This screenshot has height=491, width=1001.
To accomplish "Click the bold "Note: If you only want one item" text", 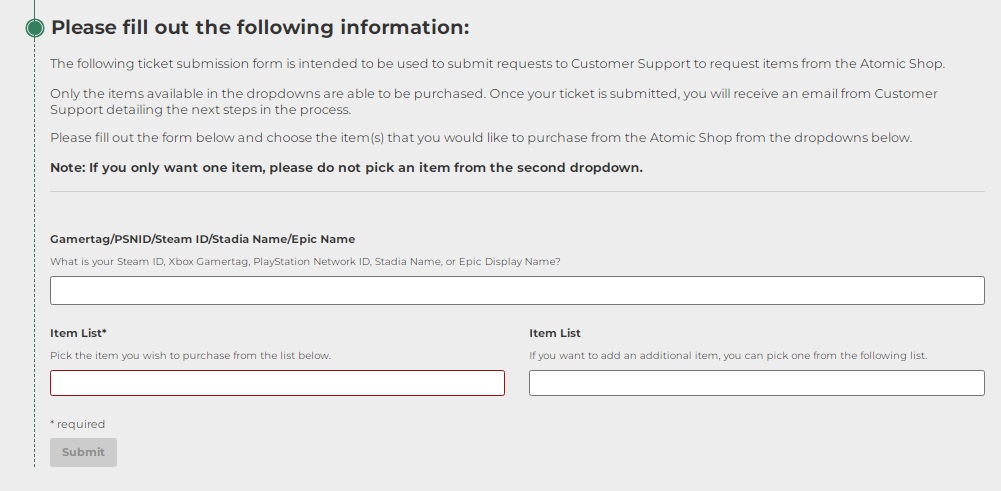I will (x=346, y=168).
